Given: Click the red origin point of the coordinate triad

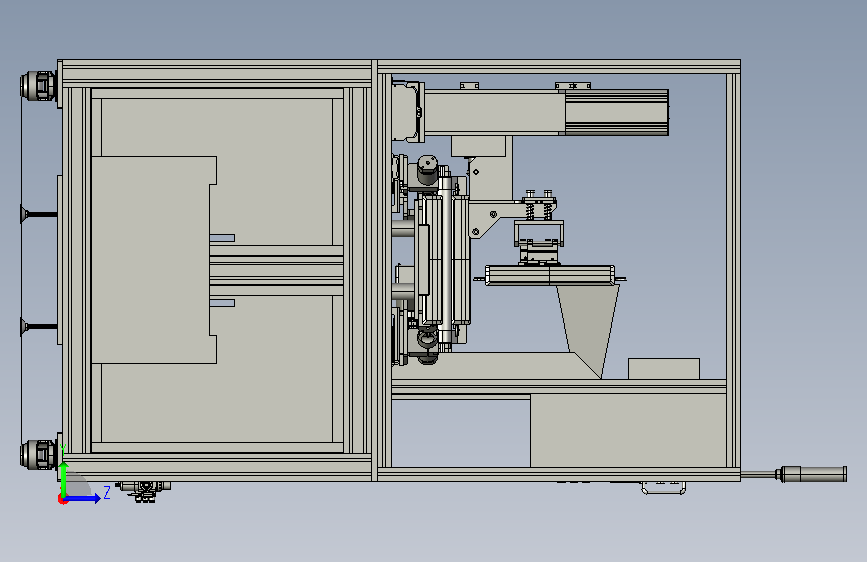Looking at the screenshot, I should pos(62,499).
